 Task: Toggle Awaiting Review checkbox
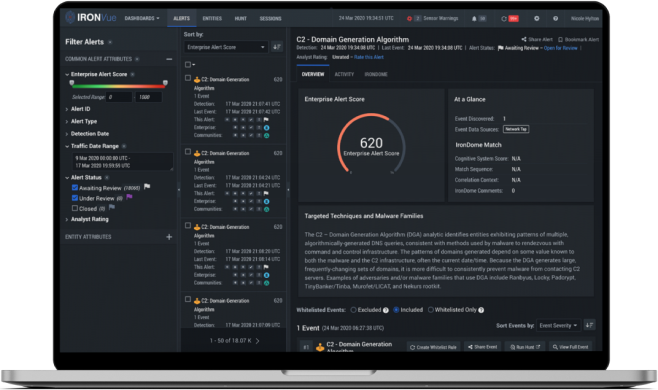coord(75,188)
